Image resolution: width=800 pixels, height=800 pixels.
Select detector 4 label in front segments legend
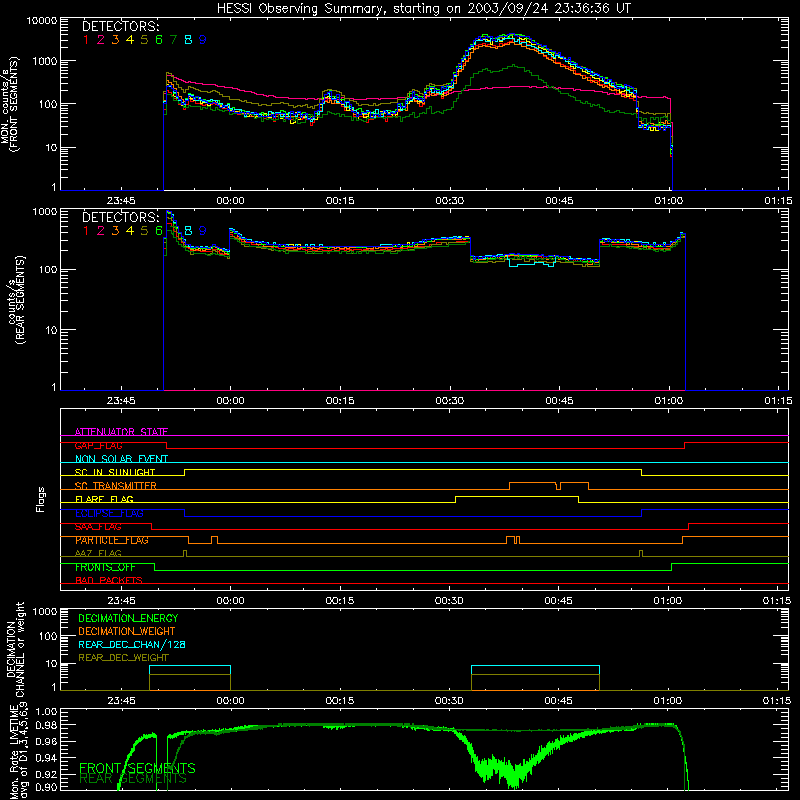130,40
